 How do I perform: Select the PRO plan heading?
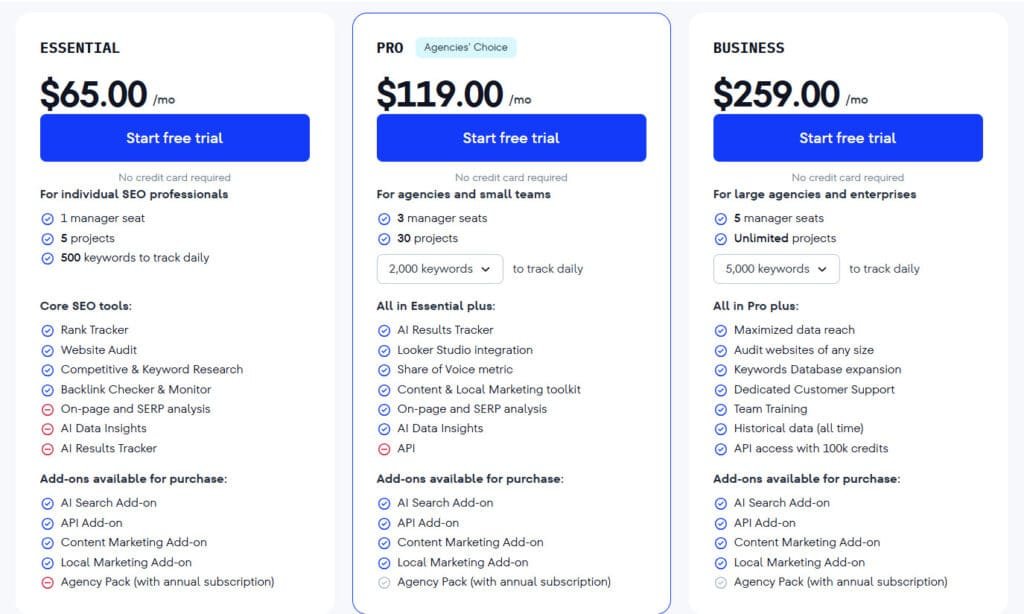click(x=390, y=48)
